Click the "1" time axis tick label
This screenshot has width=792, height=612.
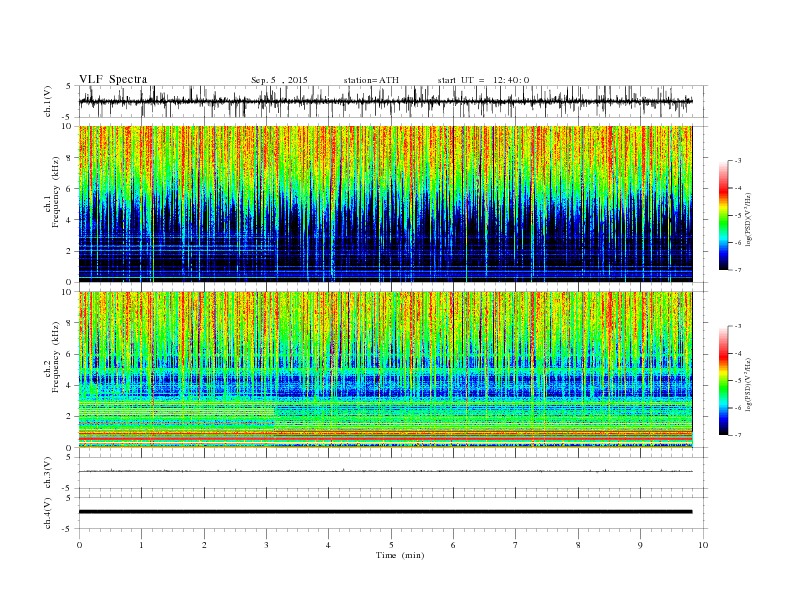141,545
